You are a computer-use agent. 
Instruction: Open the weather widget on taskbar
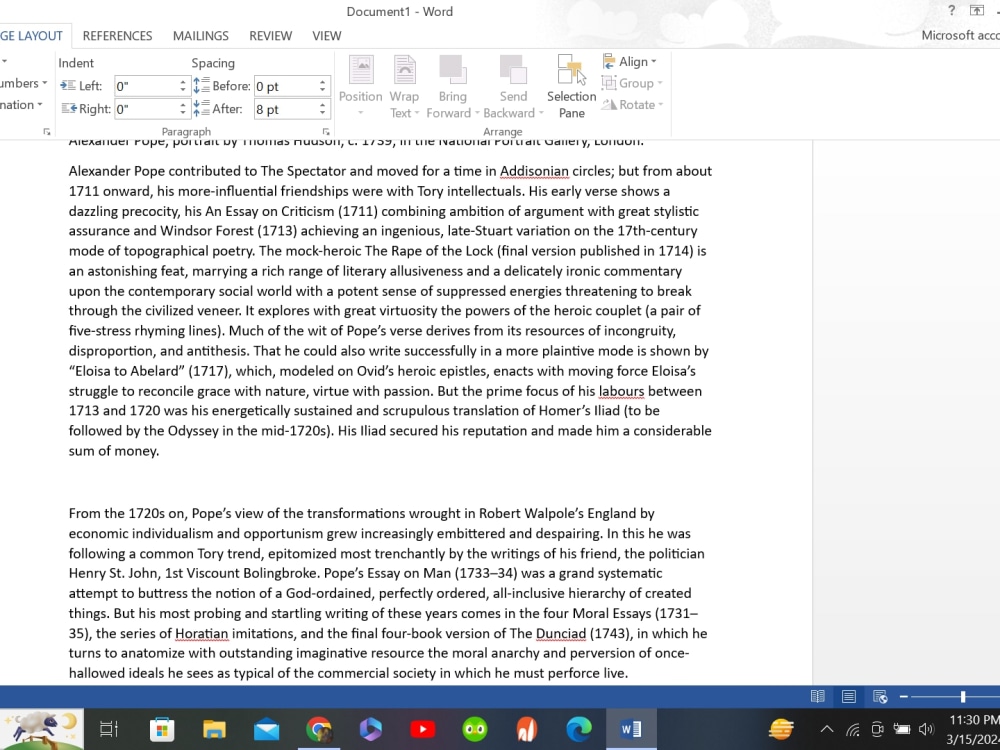pyautogui.click(x=781, y=728)
